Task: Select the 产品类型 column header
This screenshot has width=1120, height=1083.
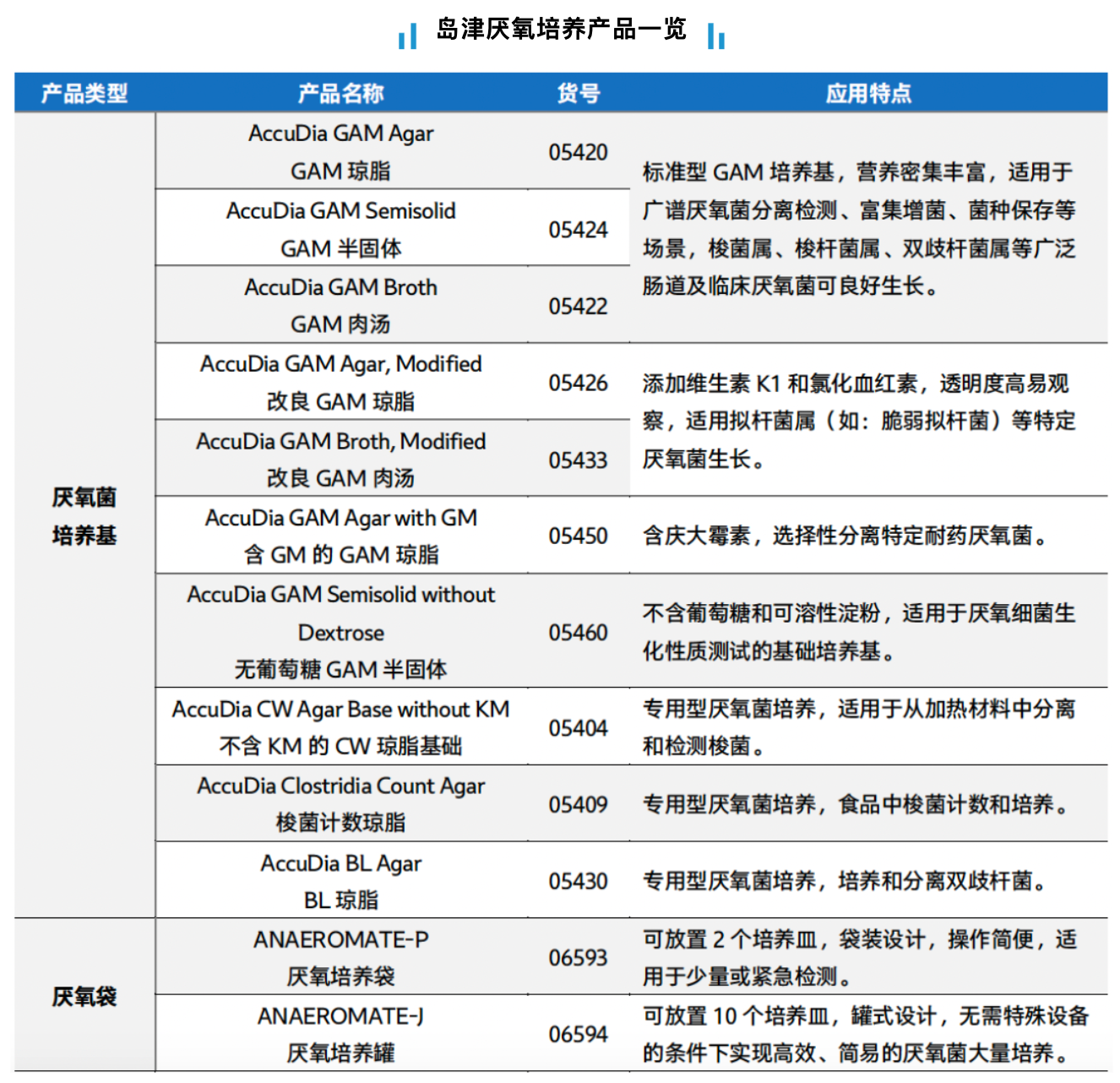Action: pyautogui.click(x=84, y=93)
